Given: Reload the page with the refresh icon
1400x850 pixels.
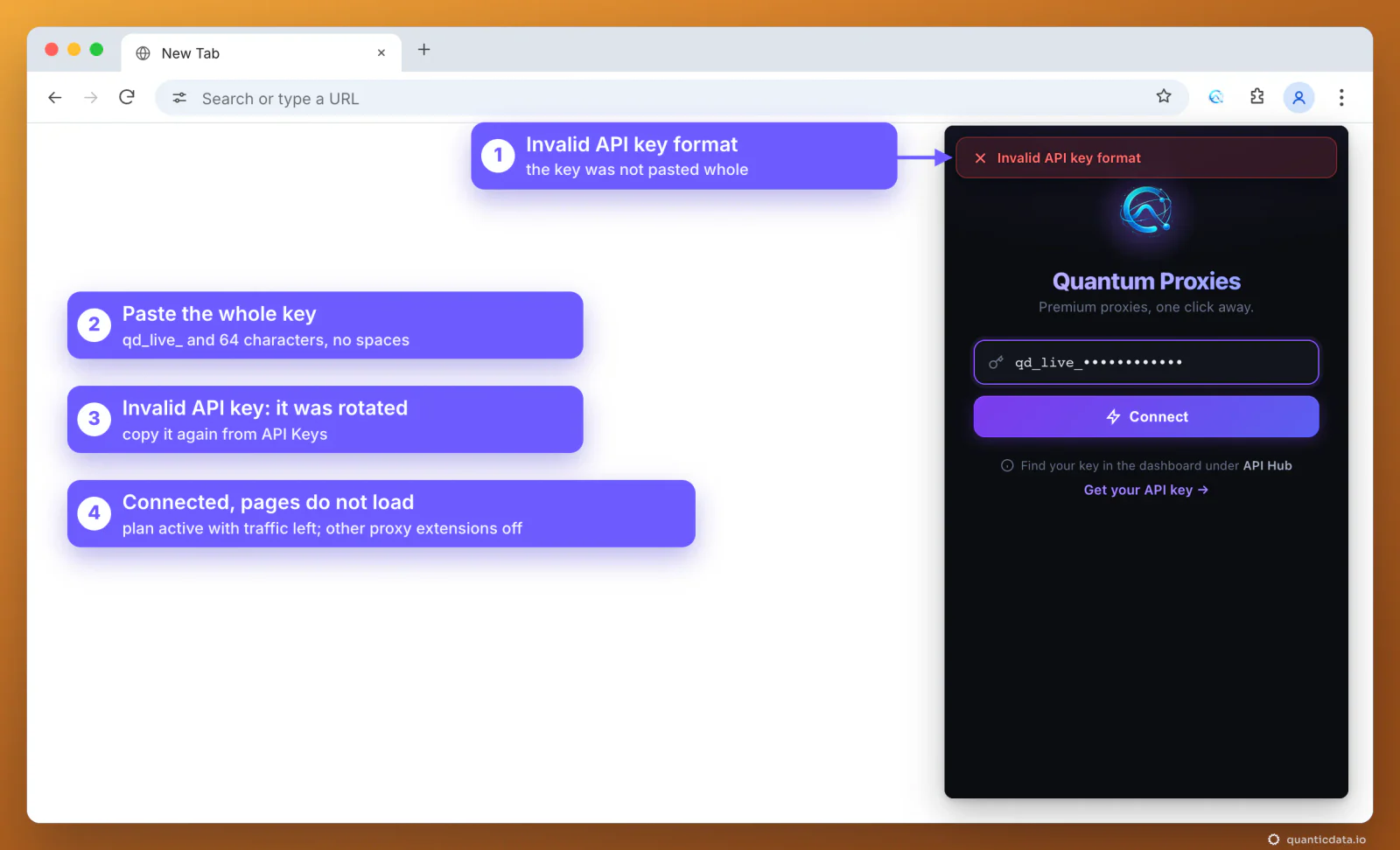Looking at the screenshot, I should 127,97.
